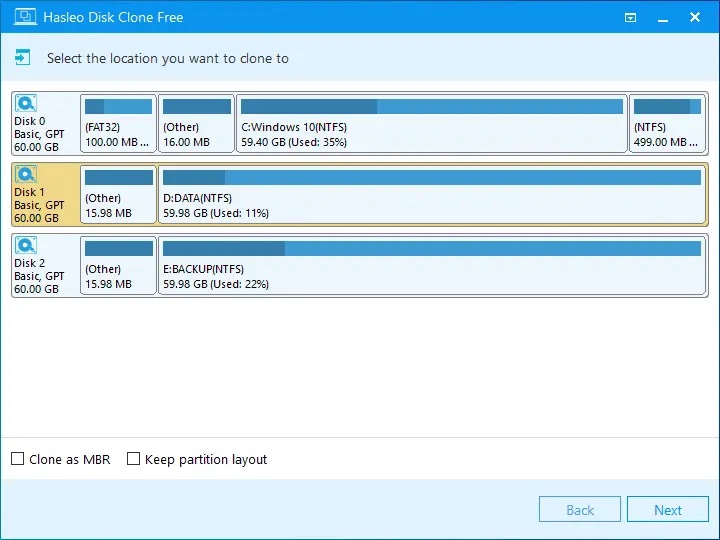The height and width of the screenshot is (540, 720).
Task: Select the 499.00 MB NTFS partition
Action: tap(667, 123)
